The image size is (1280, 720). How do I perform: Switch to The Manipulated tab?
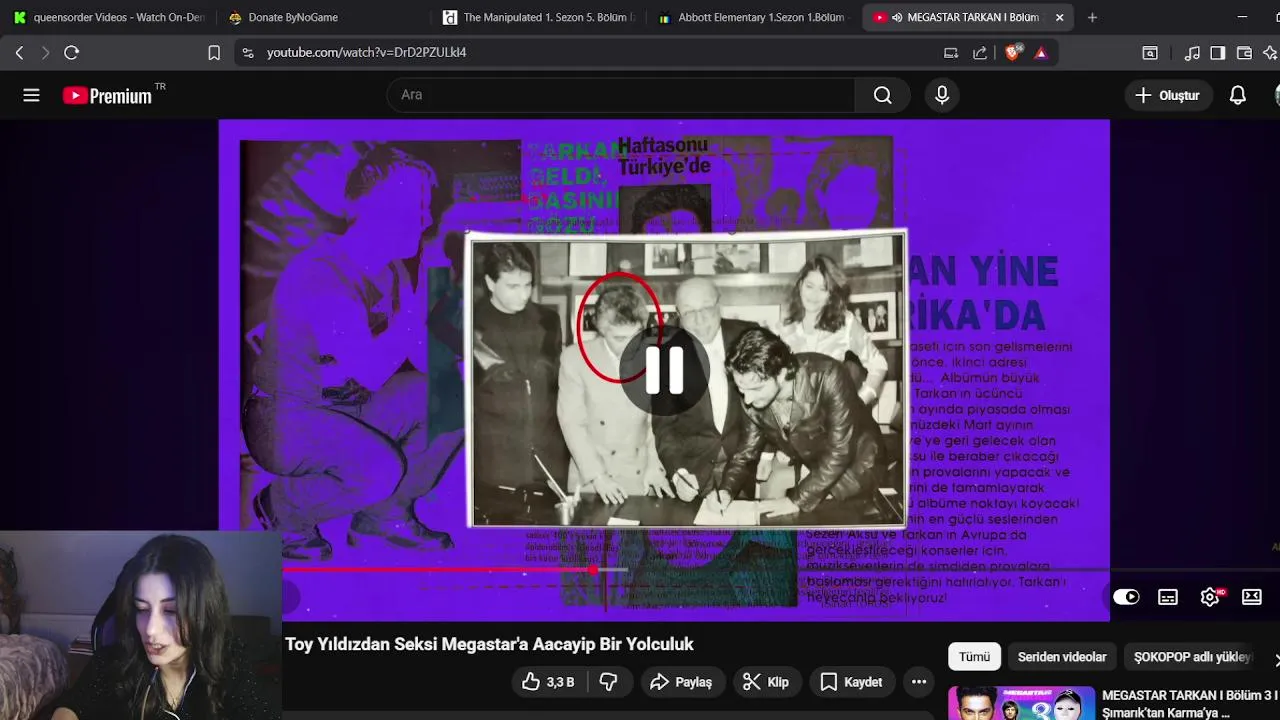[538, 17]
